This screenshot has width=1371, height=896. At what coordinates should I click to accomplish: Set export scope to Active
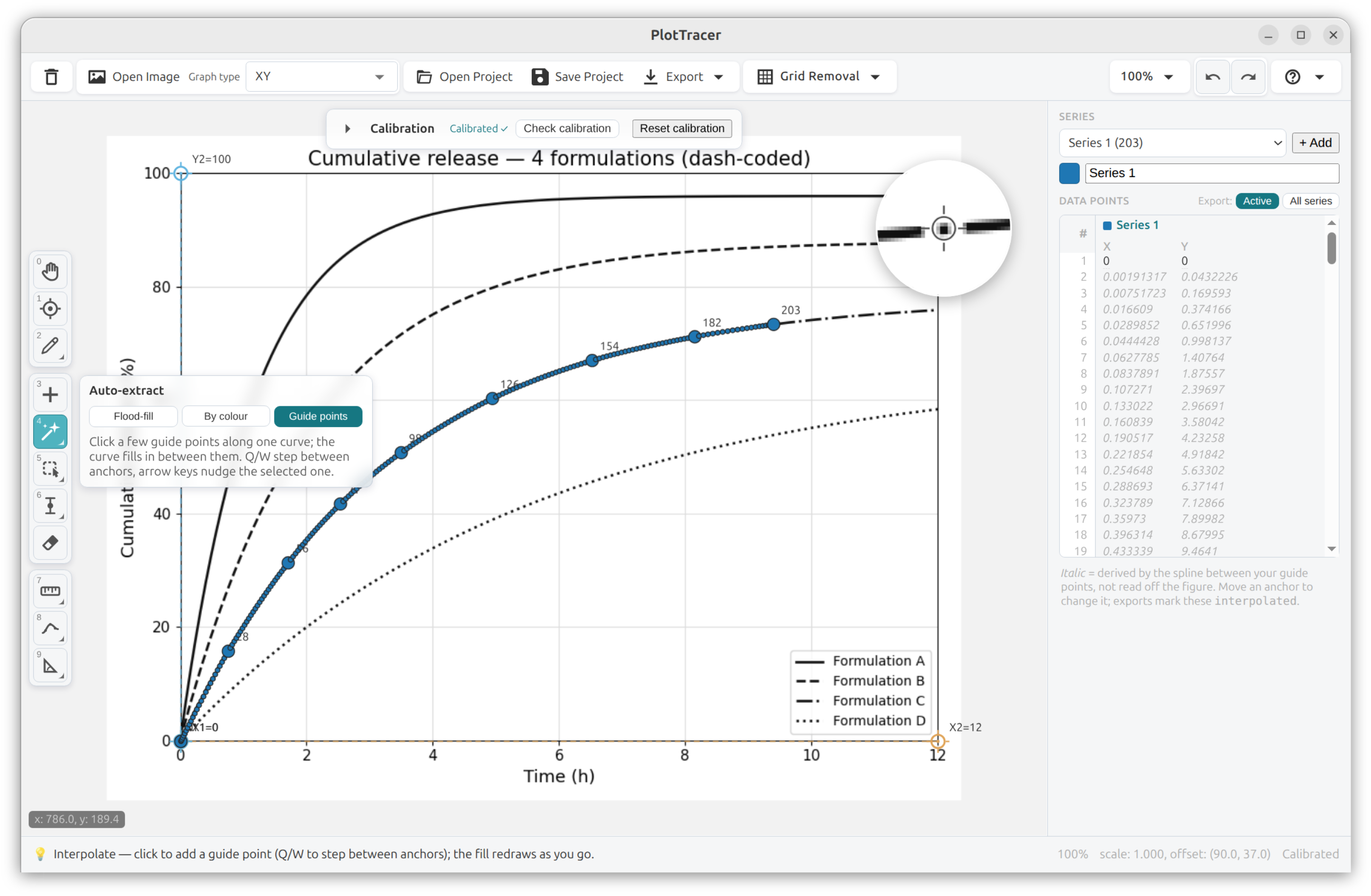click(1257, 201)
